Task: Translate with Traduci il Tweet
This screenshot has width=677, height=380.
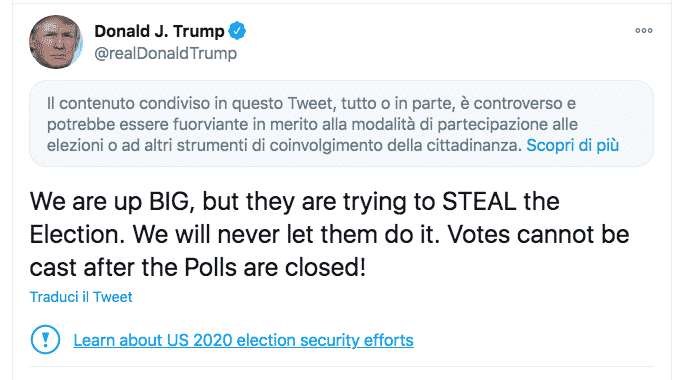Action: (81, 297)
